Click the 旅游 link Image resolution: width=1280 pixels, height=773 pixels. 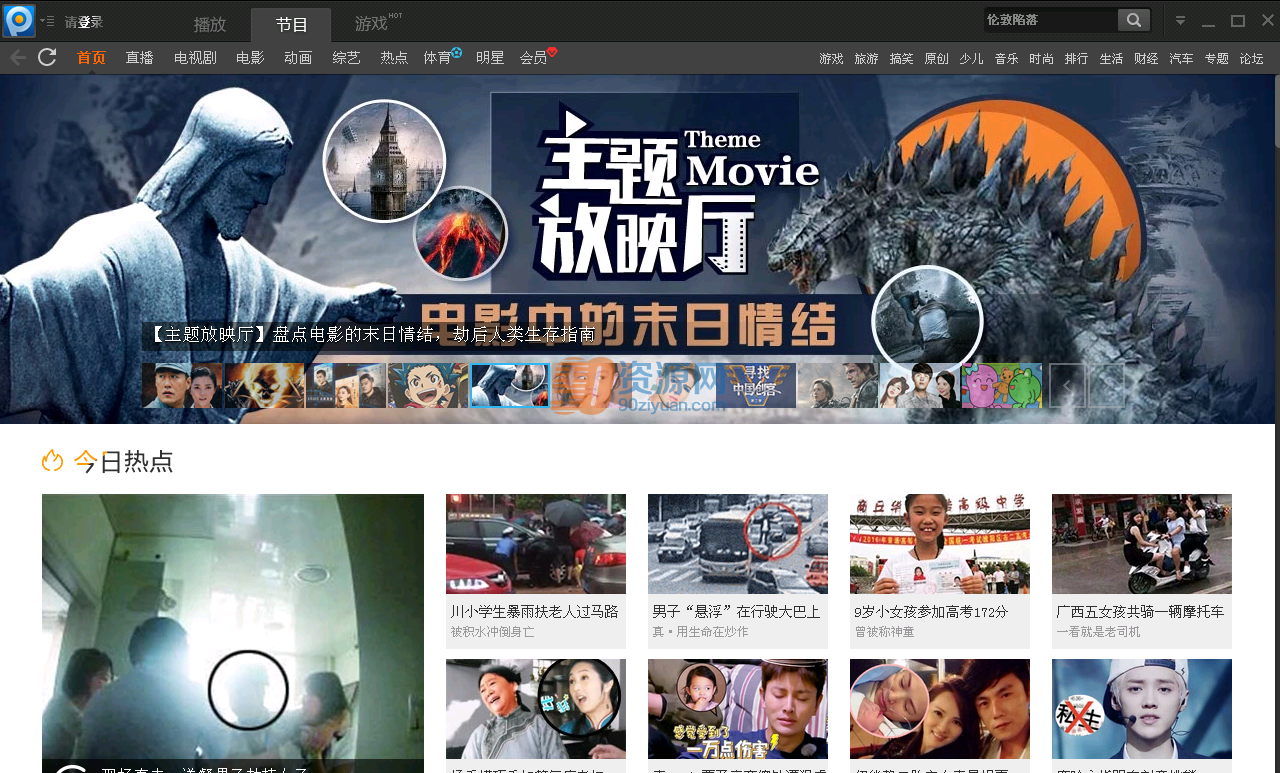pos(866,59)
